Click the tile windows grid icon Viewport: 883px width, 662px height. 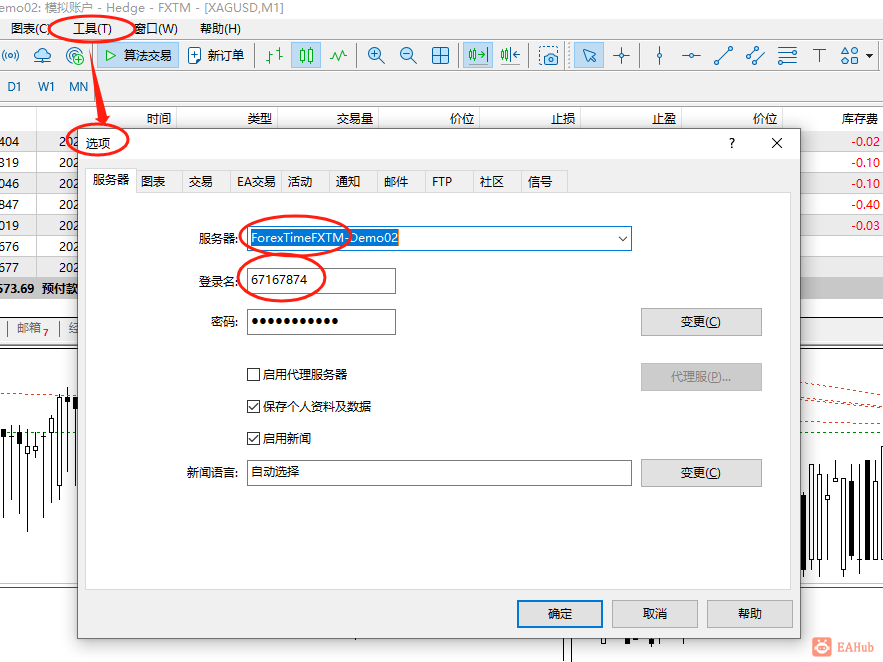click(x=440, y=55)
